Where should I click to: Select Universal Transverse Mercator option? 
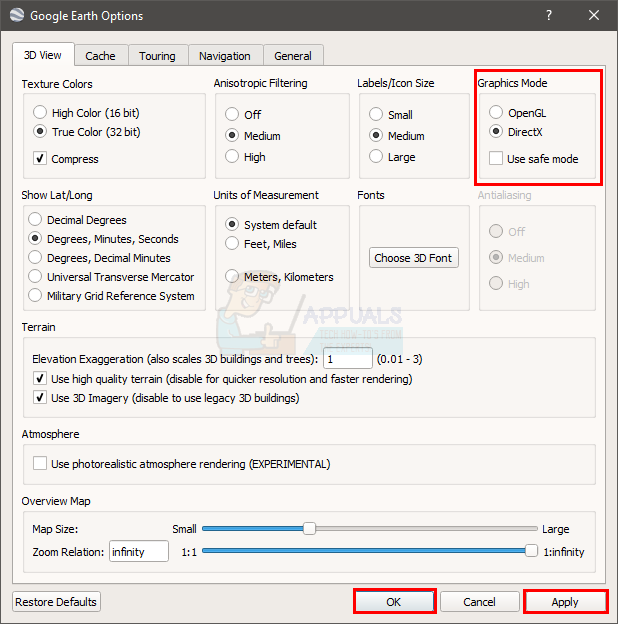pyautogui.click(x=35, y=276)
